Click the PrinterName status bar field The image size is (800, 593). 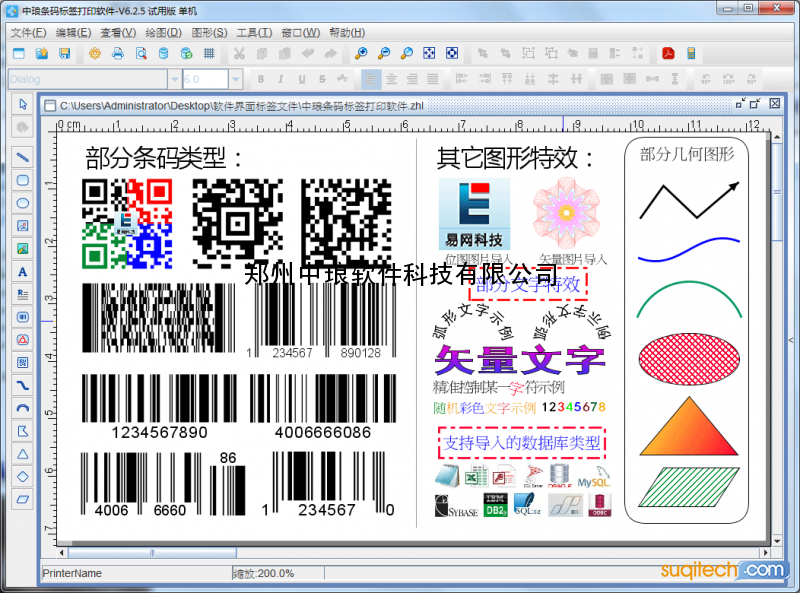point(136,573)
